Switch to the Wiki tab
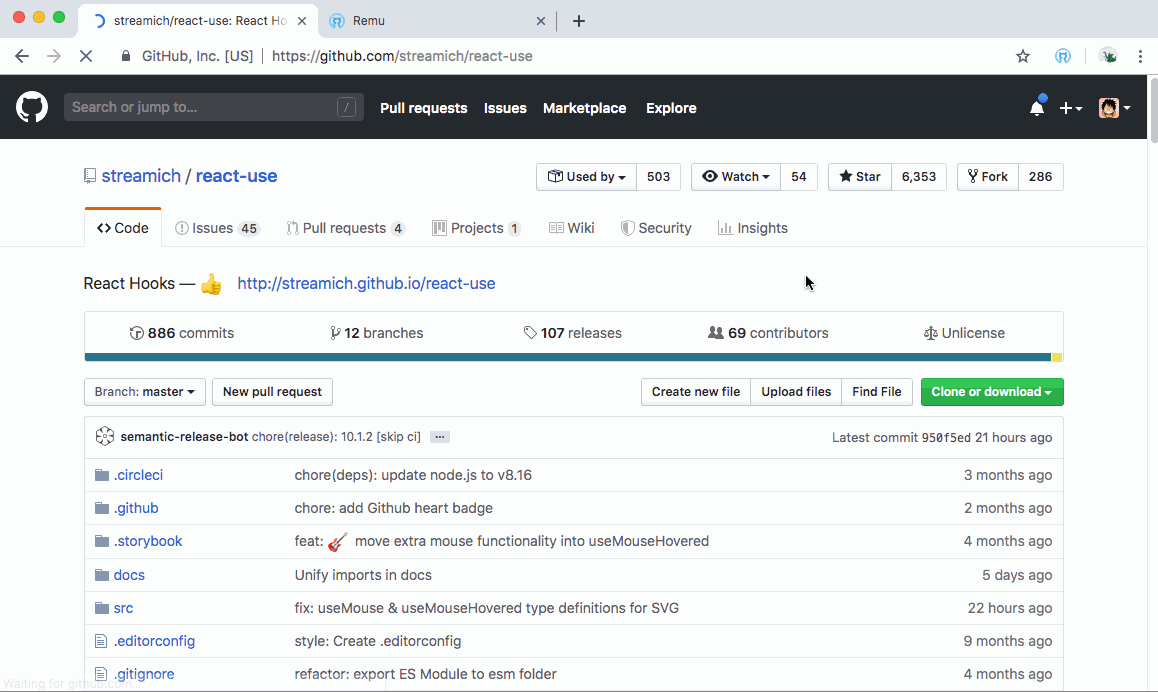The height and width of the screenshot is (692, 1158). pyautogui.click(x=572, y=228)
